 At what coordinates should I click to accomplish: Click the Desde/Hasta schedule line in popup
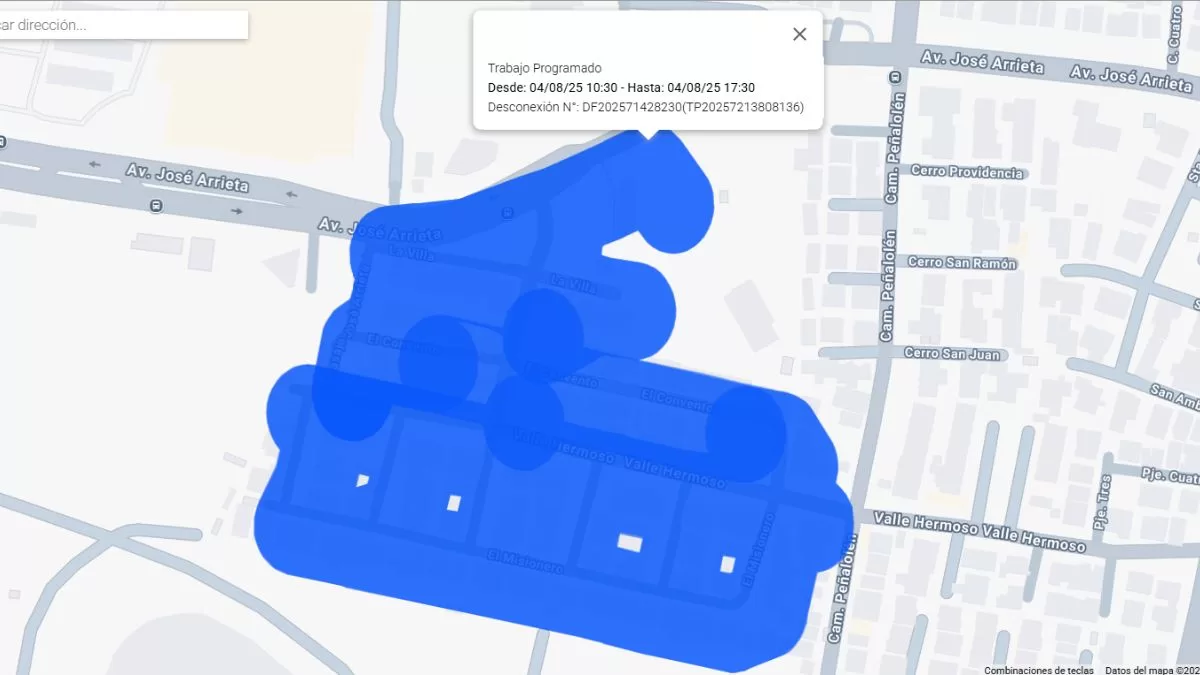click(x=621, y=88)
